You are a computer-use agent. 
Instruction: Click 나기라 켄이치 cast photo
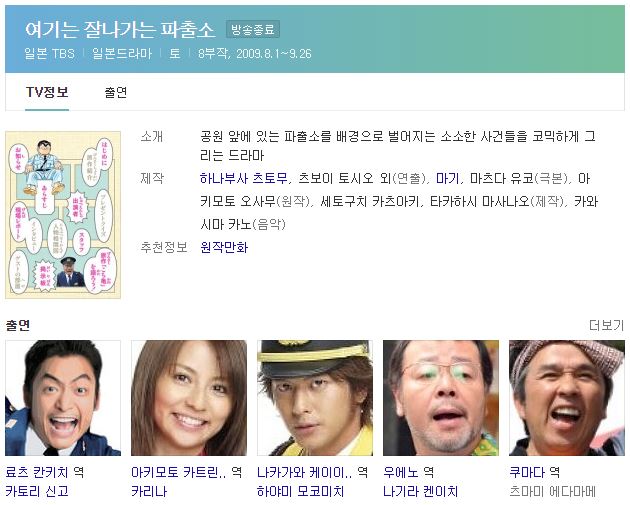[x=441, y=398]
